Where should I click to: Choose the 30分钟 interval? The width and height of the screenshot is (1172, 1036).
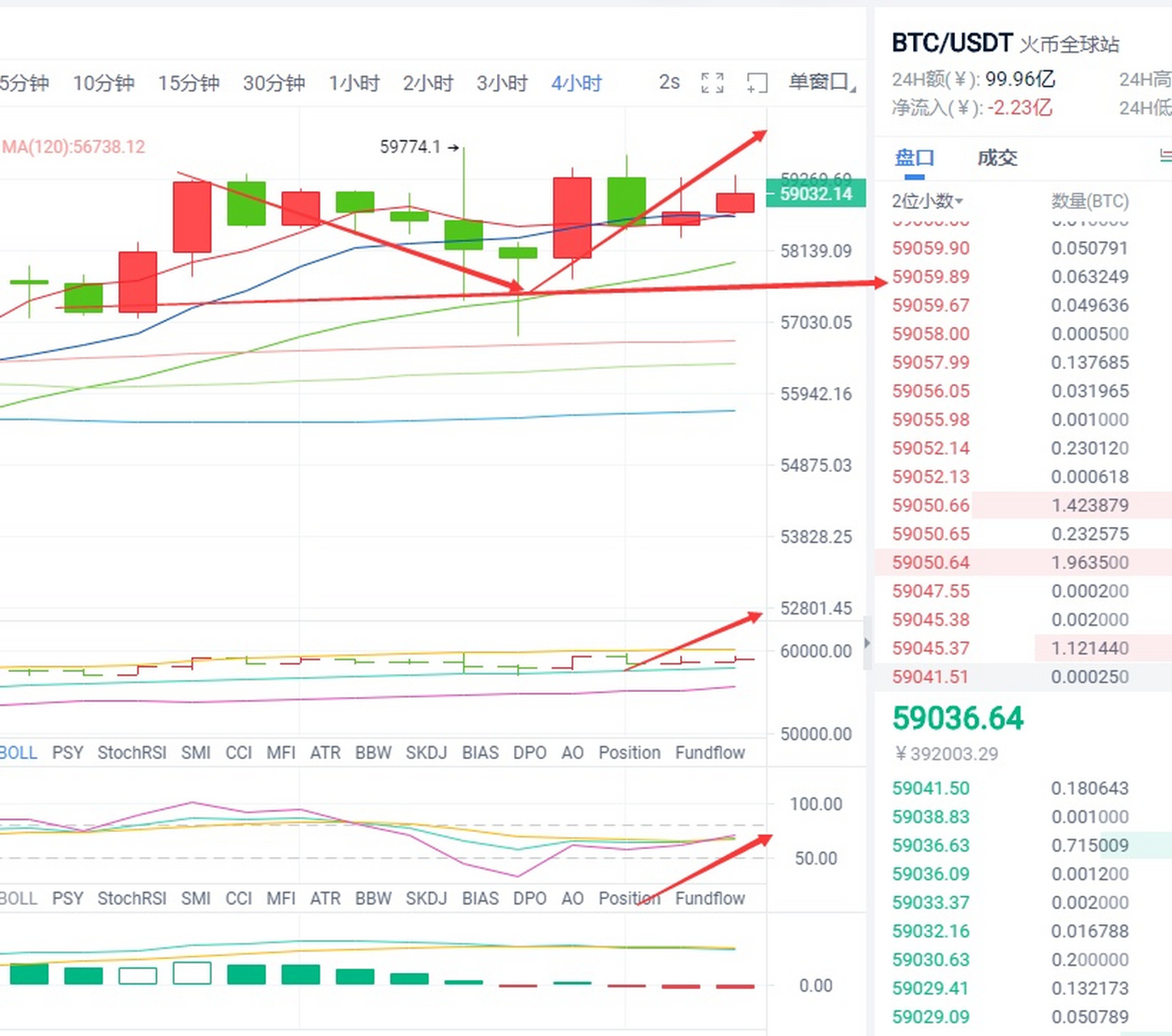[274, 83]
